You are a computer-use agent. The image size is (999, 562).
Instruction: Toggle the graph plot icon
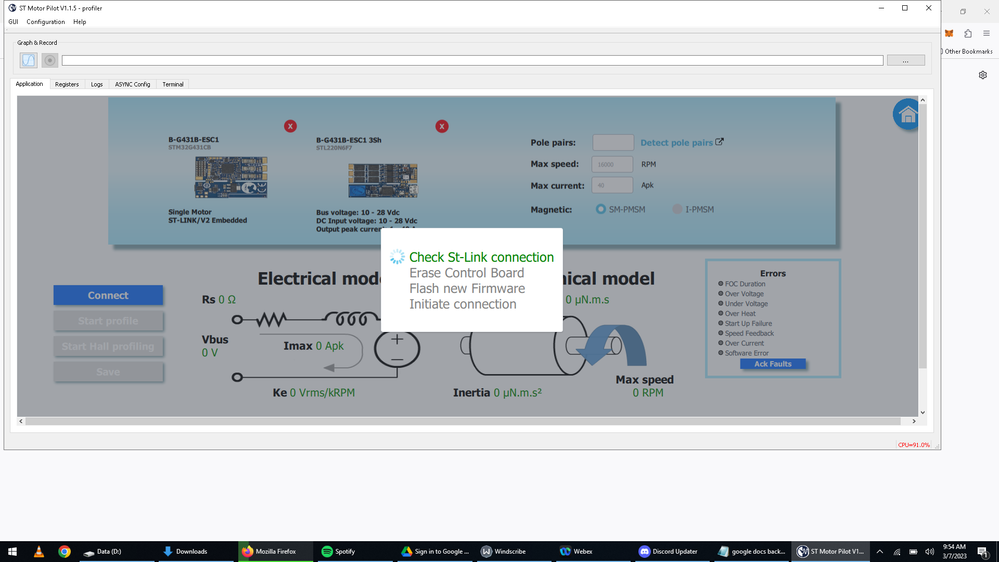click(29, 60)
